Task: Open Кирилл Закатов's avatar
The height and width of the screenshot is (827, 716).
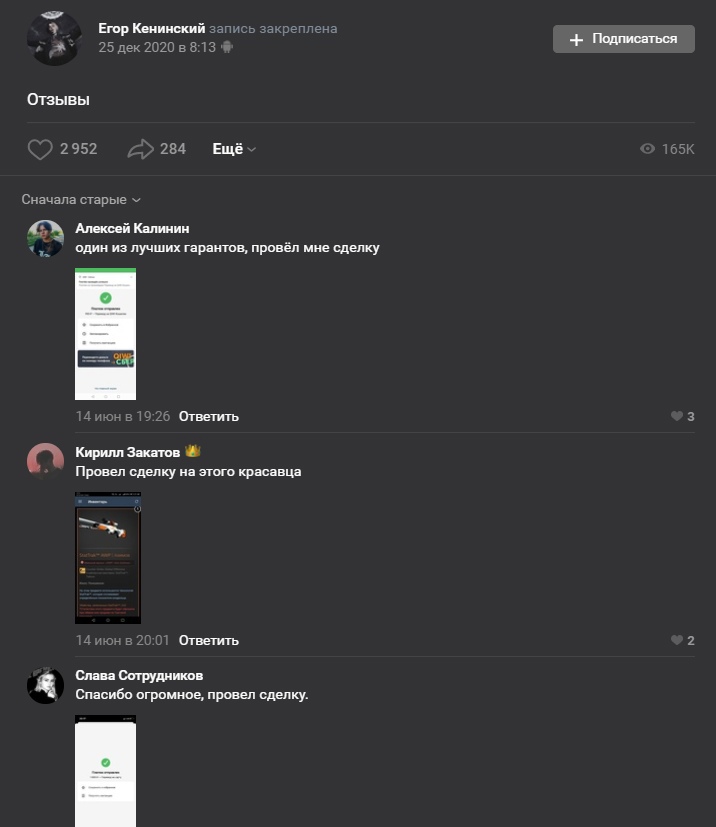Action: (x=45, y=461)
